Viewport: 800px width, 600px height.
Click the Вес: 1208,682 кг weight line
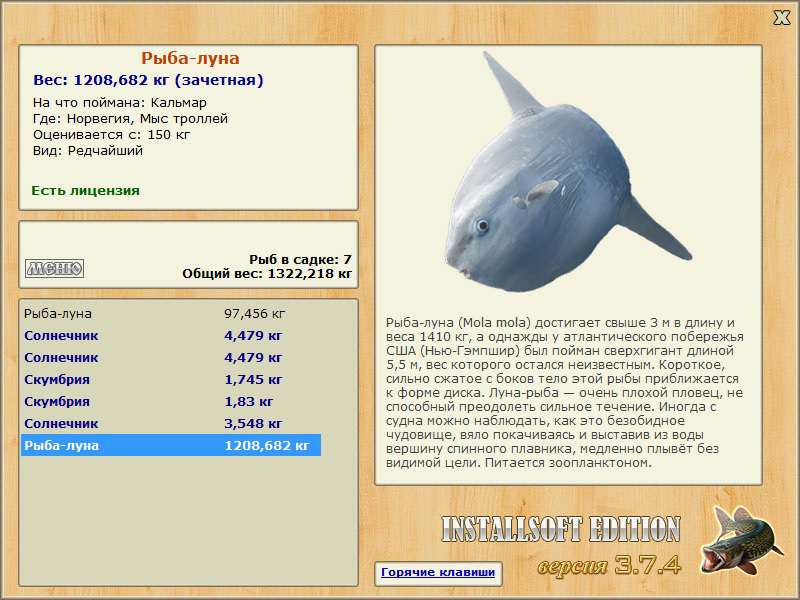(x=148, y=80)
